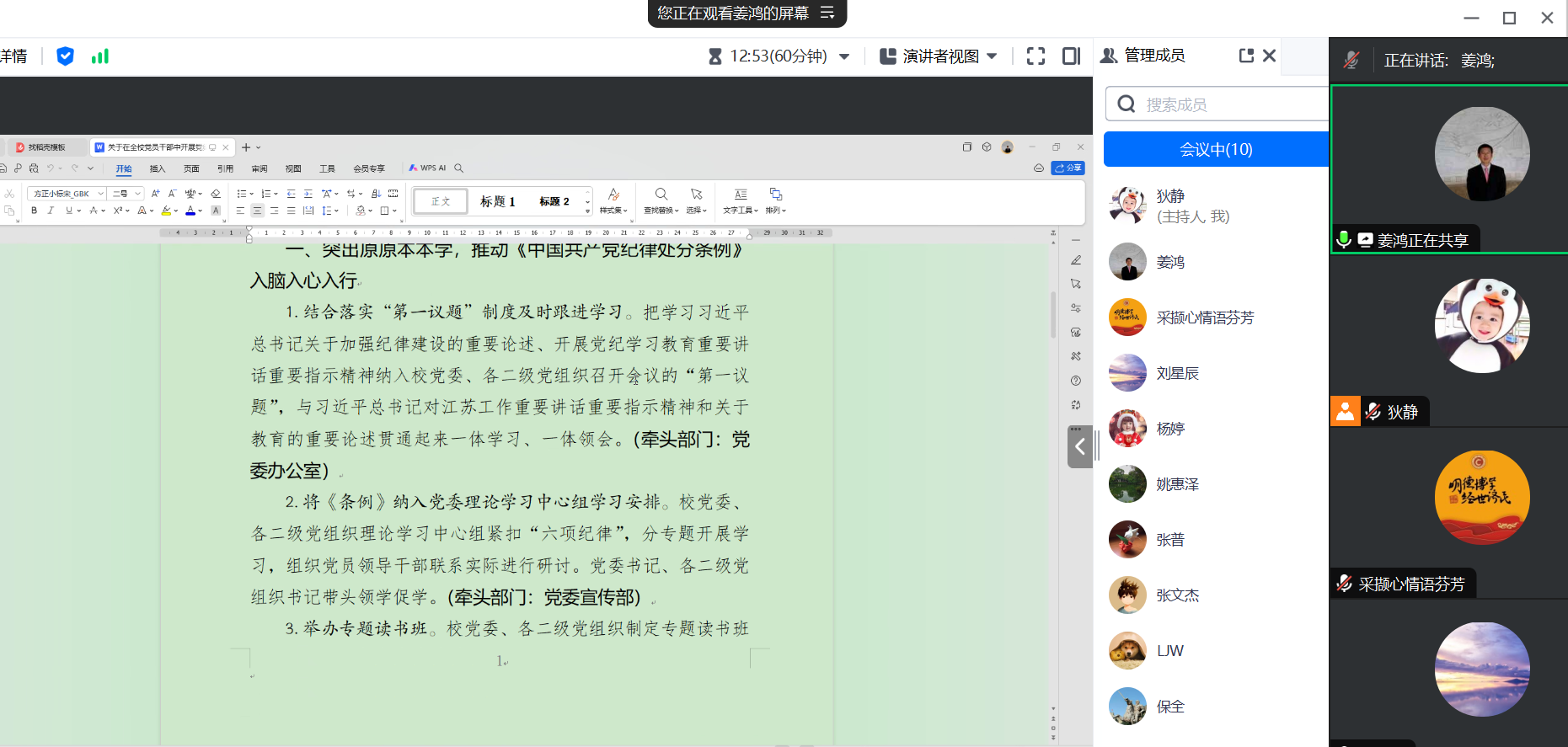Switch to the 插入 ribbon tab
This screenshot has width=1568, height=747.
click(158, 168)
